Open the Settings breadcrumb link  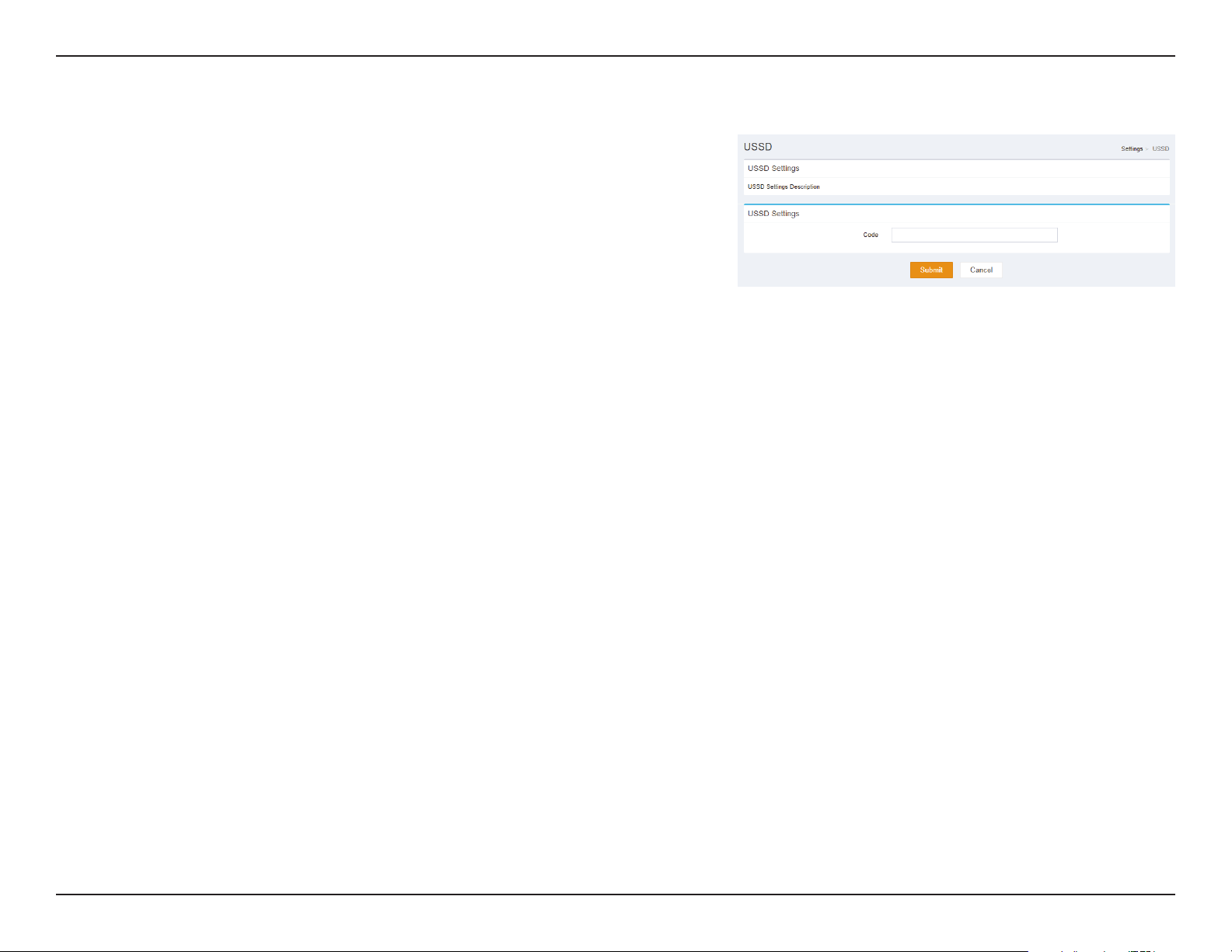coord(1132,148)
